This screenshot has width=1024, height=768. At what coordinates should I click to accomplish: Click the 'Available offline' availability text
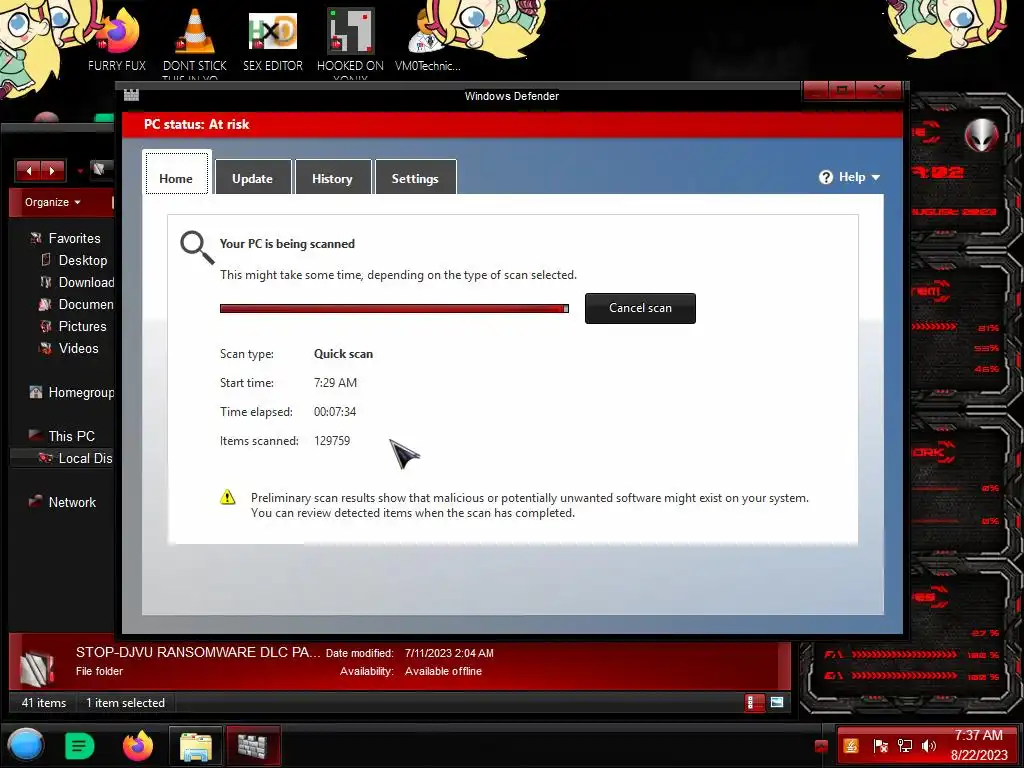(443, 671)
